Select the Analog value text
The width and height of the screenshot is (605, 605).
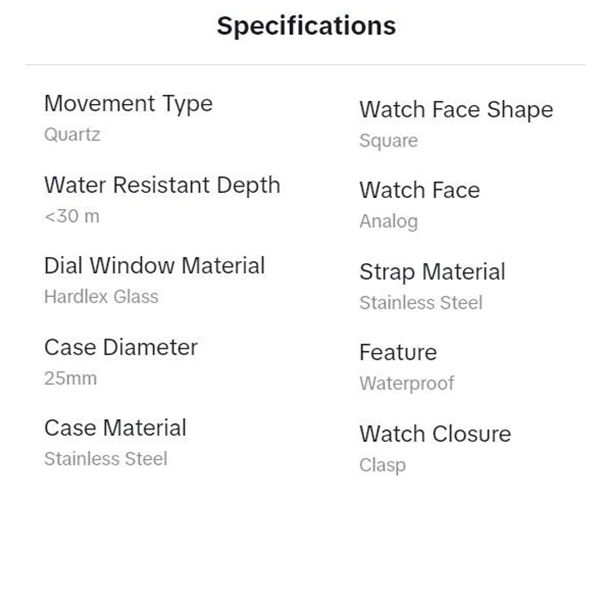[388, 221]
